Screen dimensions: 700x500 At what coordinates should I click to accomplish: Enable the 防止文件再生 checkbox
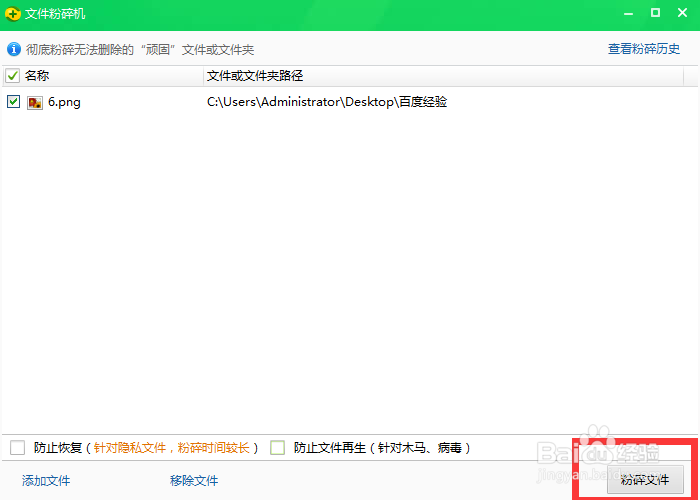(277, 447)
